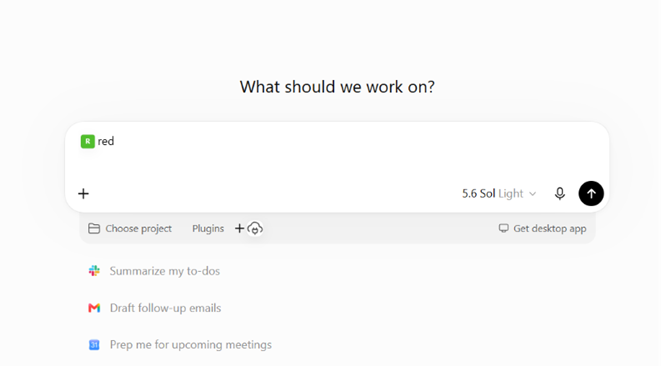This screenshot has height=366, width=661.
Task: Open the attachment plus icon in the composer
Action: [x=83, y=194]
